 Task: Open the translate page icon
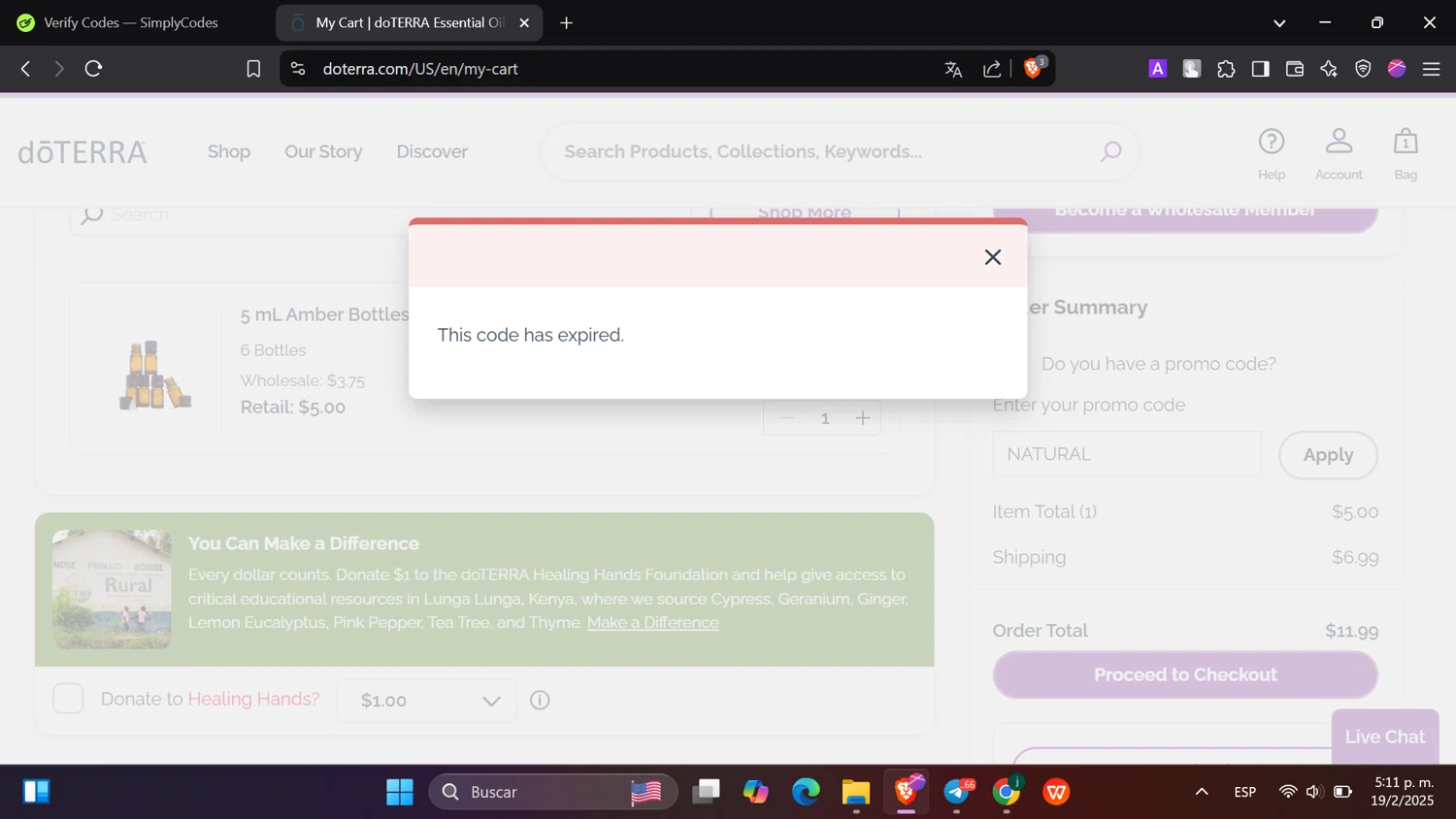click(953, 69)
